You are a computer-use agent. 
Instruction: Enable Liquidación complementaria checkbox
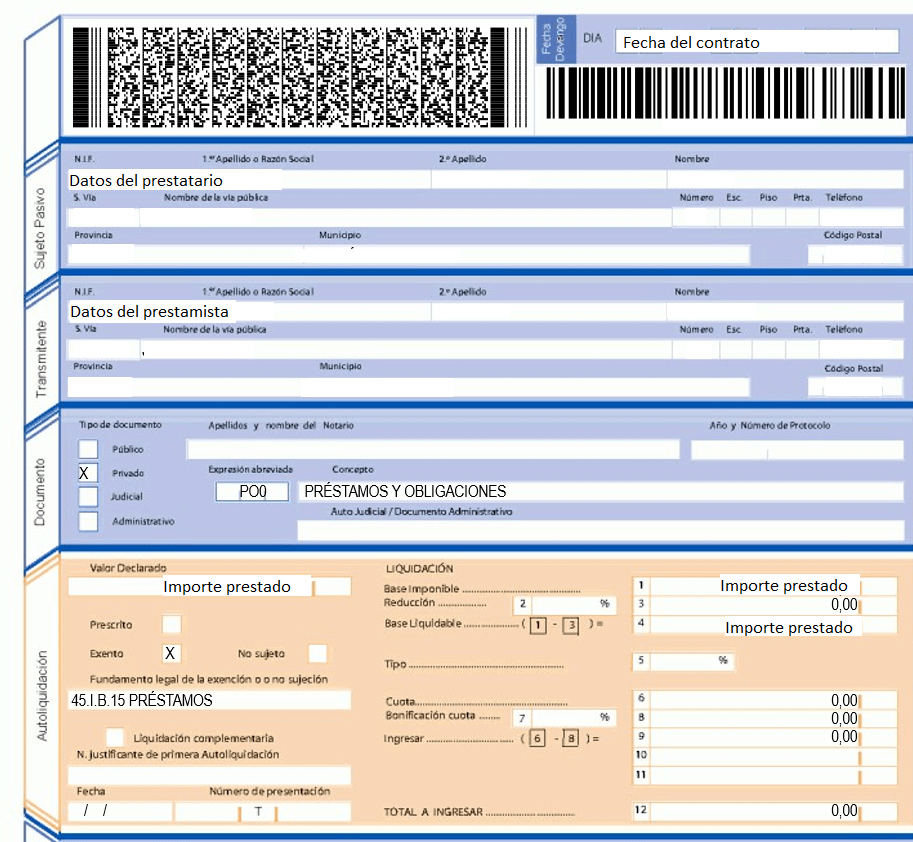click(114, 737)
